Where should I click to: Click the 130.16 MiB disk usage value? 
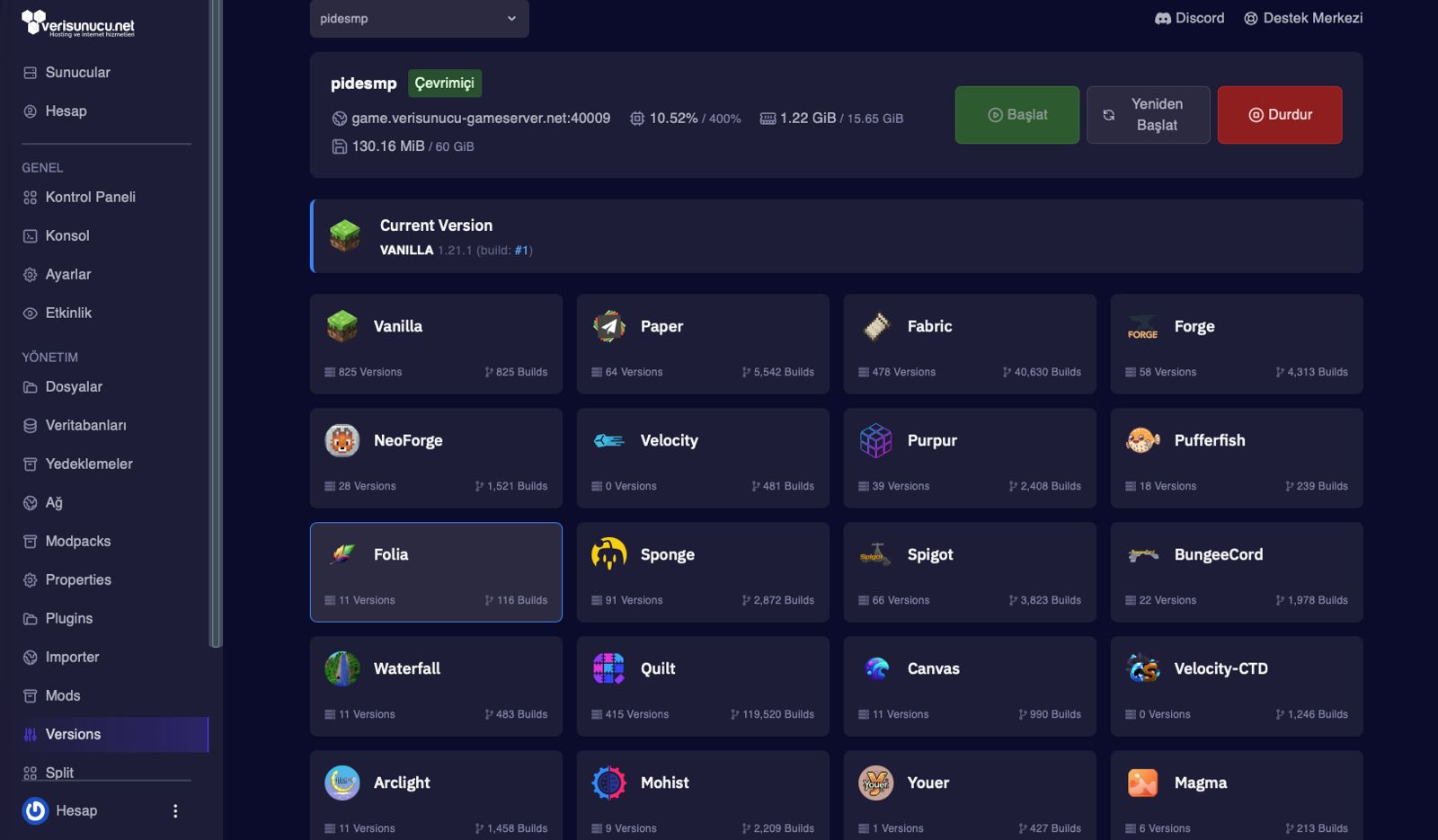pyautogui.click(x=387, y=146)
